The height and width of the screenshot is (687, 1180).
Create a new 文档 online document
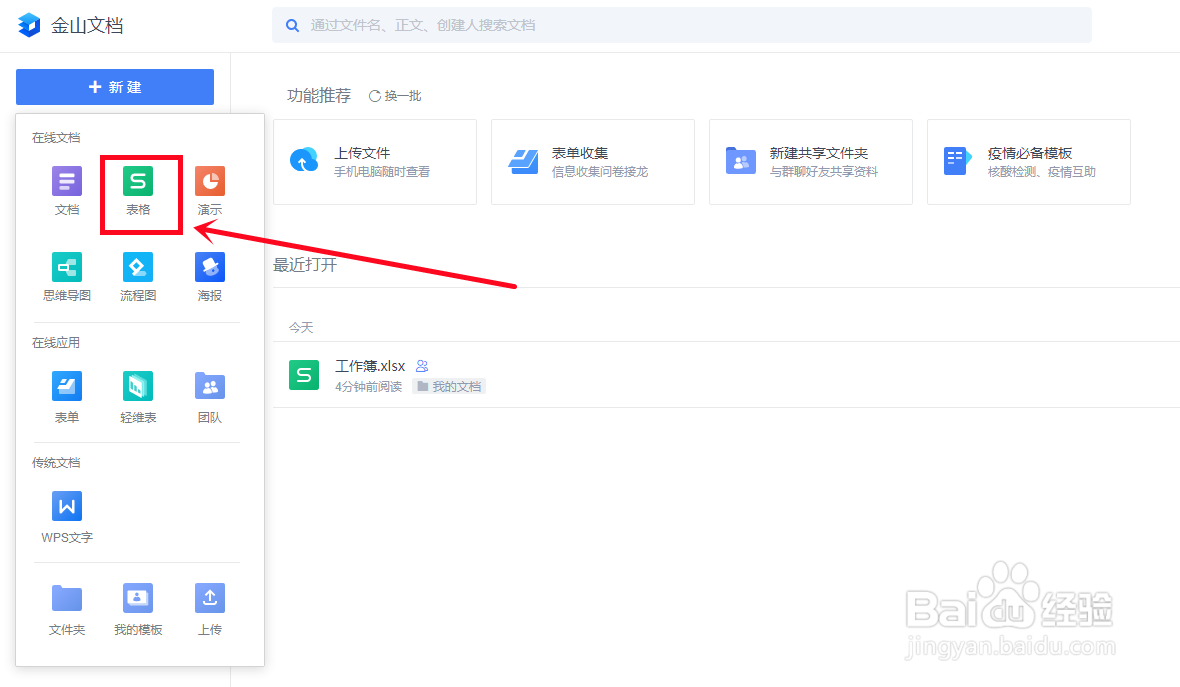pyautogui.click(x=67, y=191)
